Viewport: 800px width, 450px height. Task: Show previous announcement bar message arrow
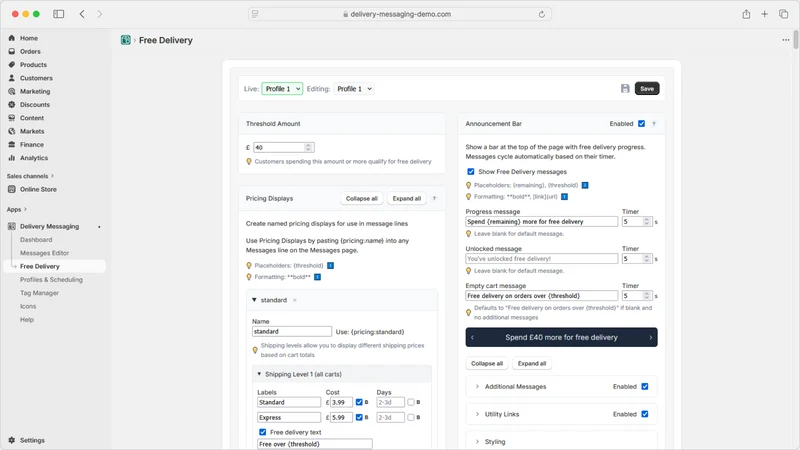pos(472,337)
